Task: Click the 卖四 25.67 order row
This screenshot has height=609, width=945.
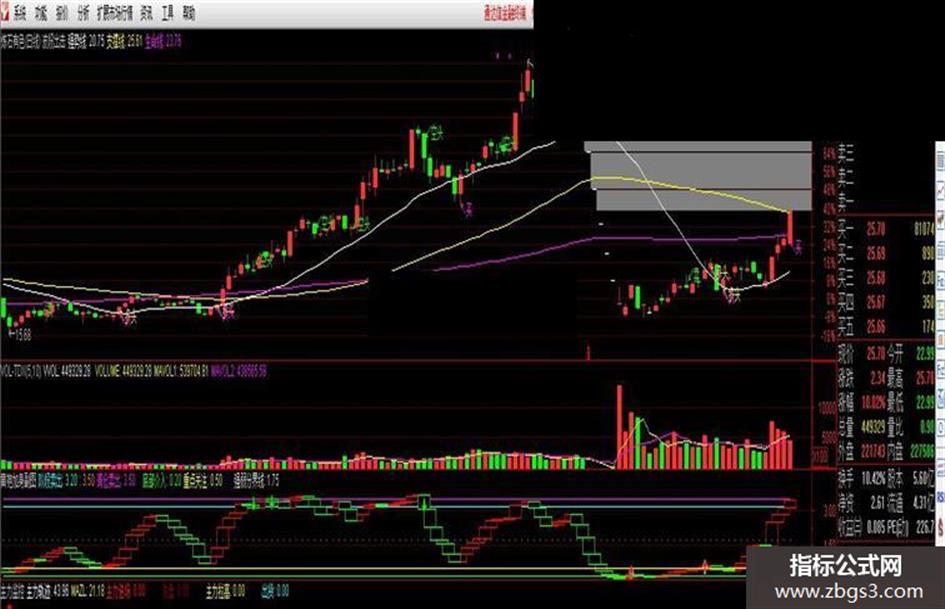Action: [x=886, y=302]
